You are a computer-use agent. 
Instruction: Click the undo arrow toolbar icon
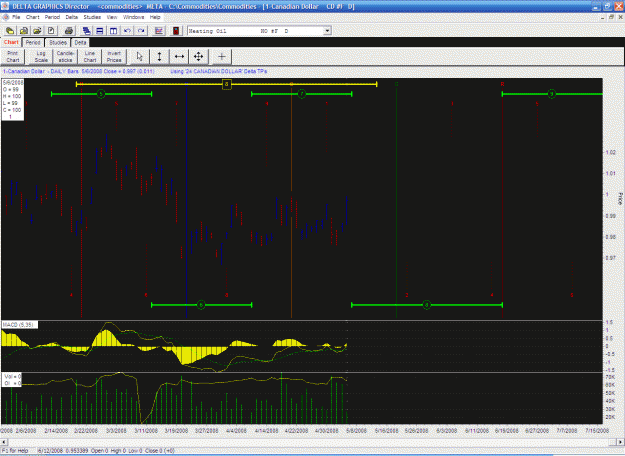point(127,31)
